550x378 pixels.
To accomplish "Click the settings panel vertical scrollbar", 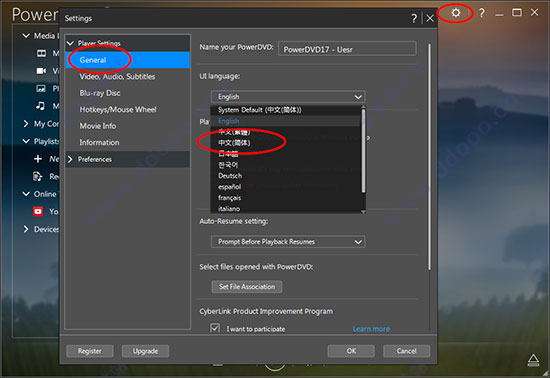I will [x=429, y=157].
